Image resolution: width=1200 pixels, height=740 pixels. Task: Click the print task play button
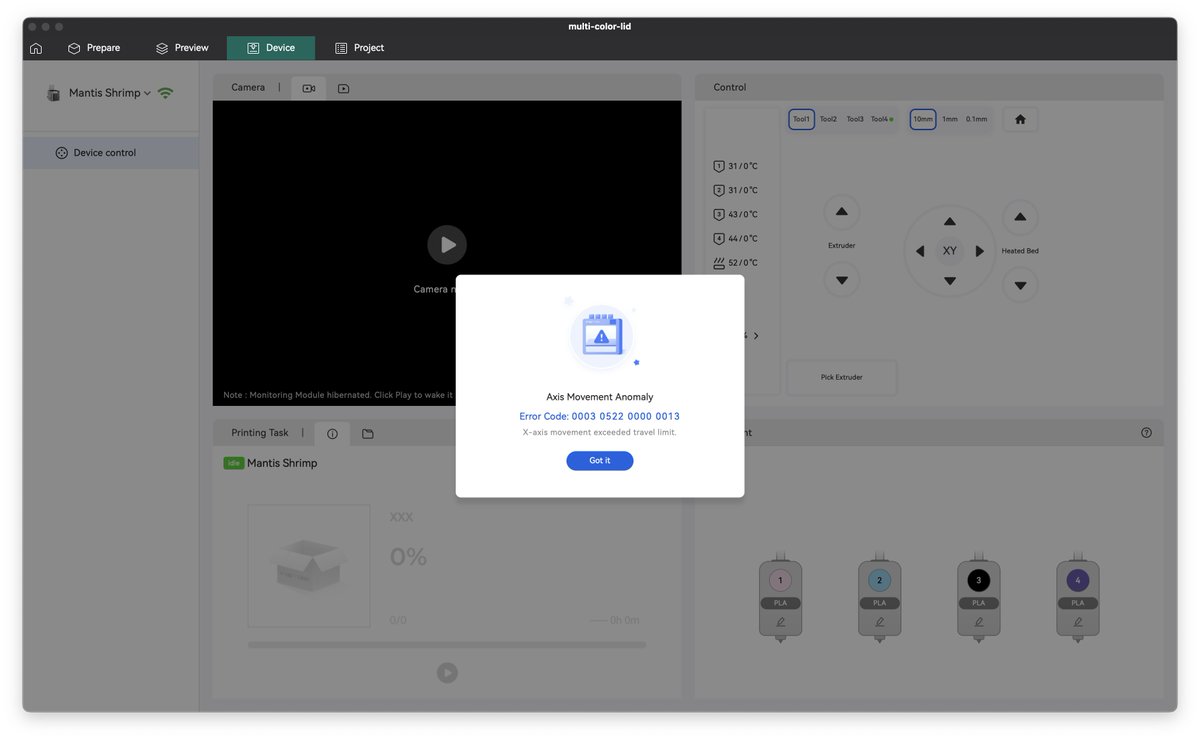click(447, 673)
